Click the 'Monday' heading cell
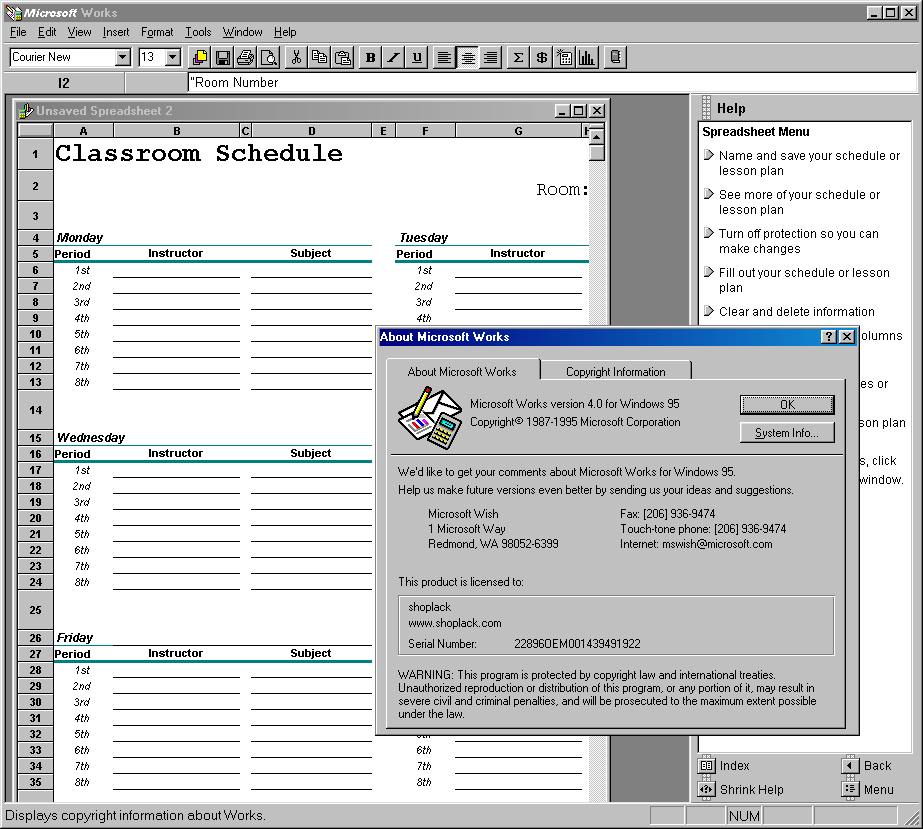Viewport: 923px width, 829px height. (x=79, y=238)
